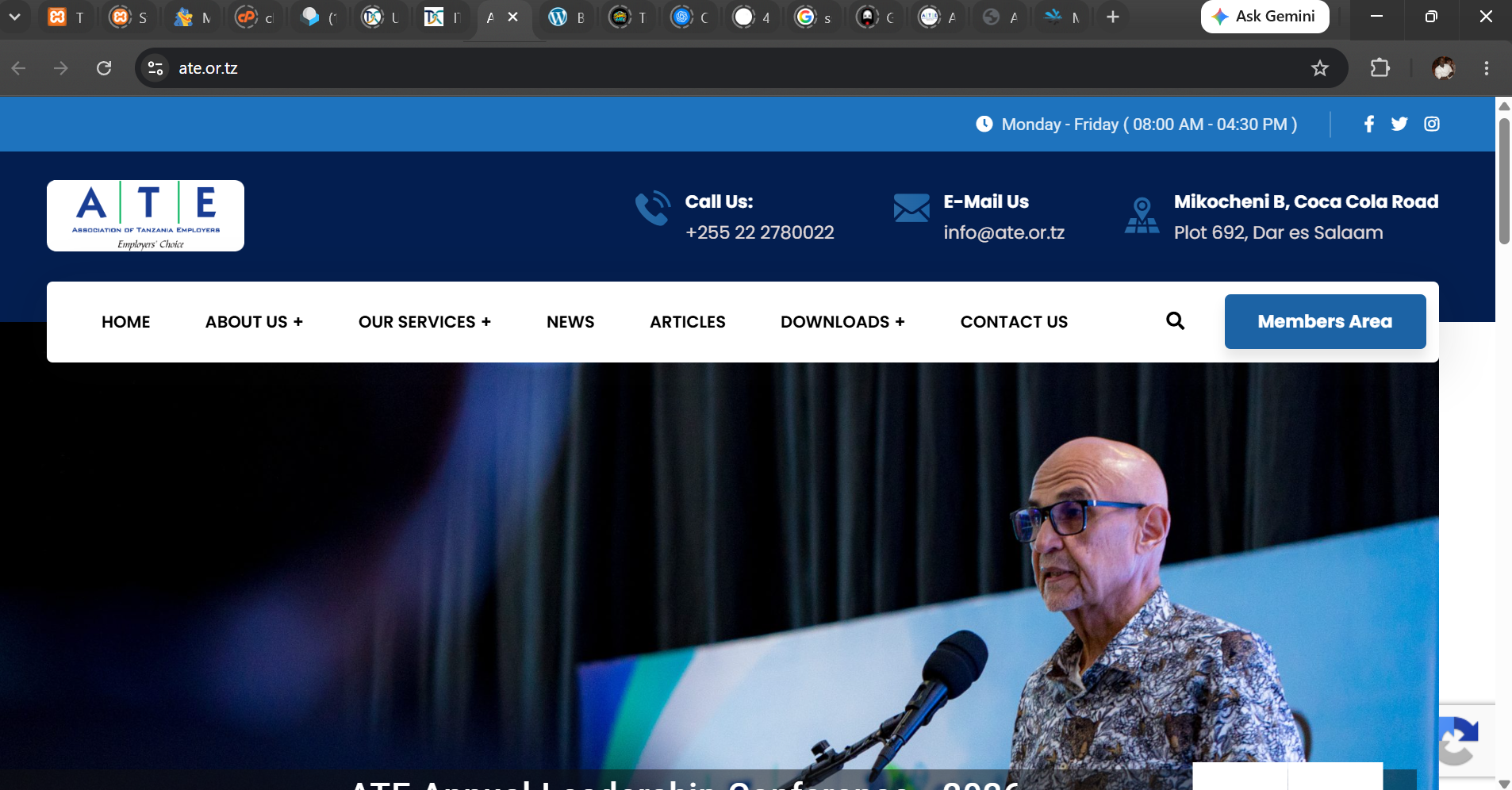The image size is (1512, 790).
Task: Click the phone number +255 22 2780022
Action: click(759, 232)
